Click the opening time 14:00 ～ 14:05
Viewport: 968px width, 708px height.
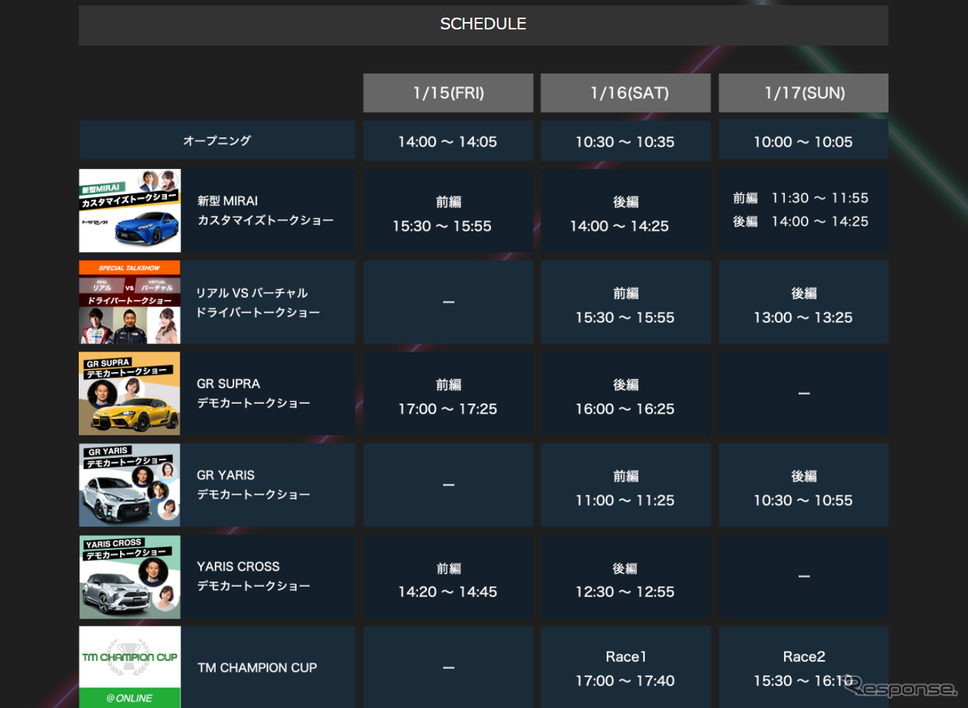448,141
